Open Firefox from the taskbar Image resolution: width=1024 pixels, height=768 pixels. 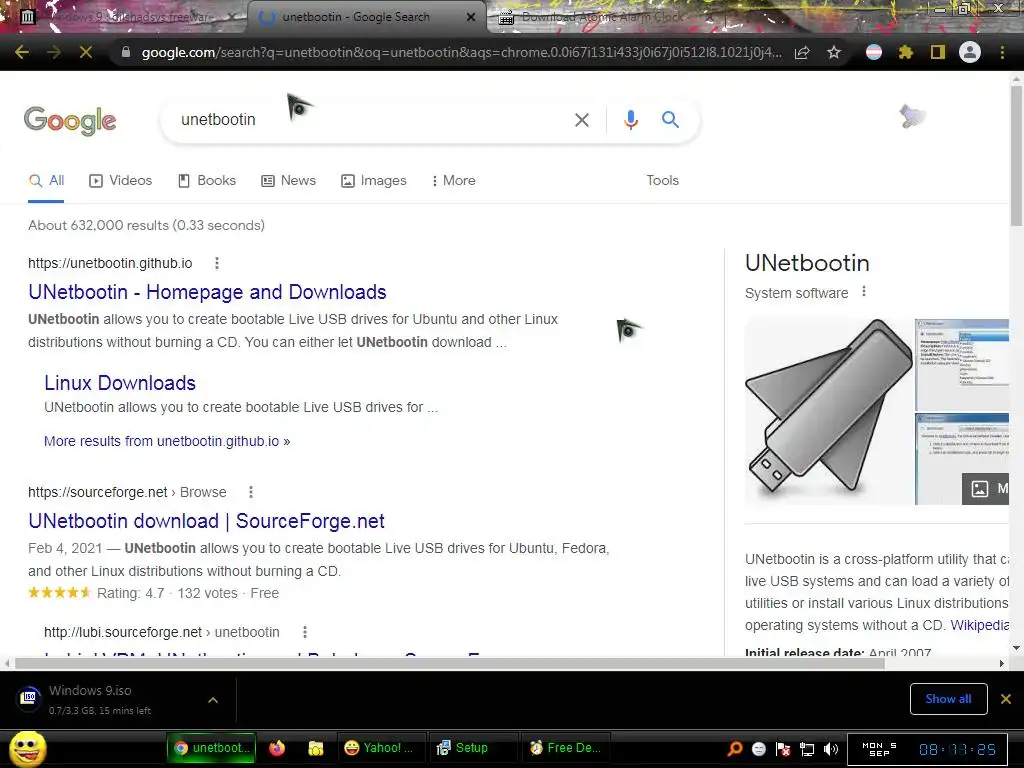pos(277,748)
